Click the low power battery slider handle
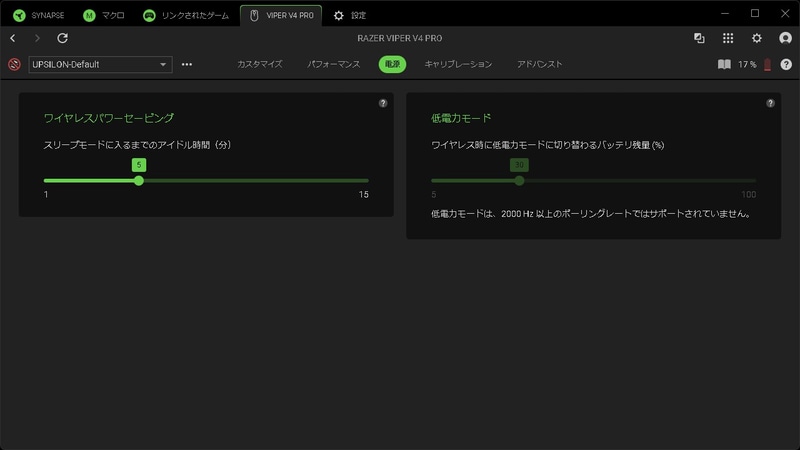This screenshot has width=800, height=450. click(x=519, y=181)
